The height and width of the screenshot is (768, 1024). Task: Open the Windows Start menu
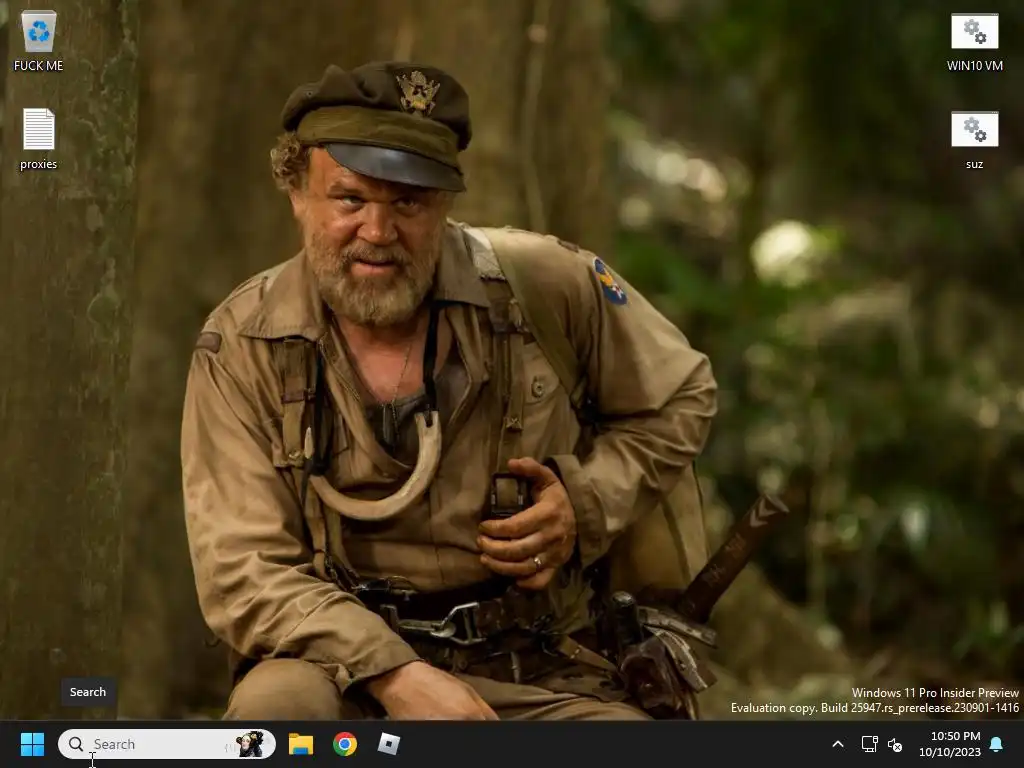32,744
